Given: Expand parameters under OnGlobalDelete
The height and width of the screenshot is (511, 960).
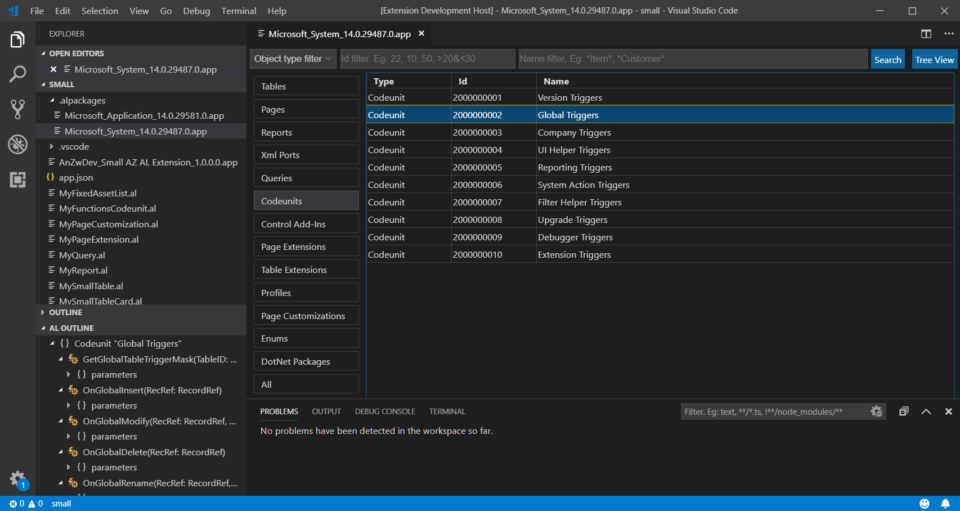Looking at the screenshot, I should 69,468.
